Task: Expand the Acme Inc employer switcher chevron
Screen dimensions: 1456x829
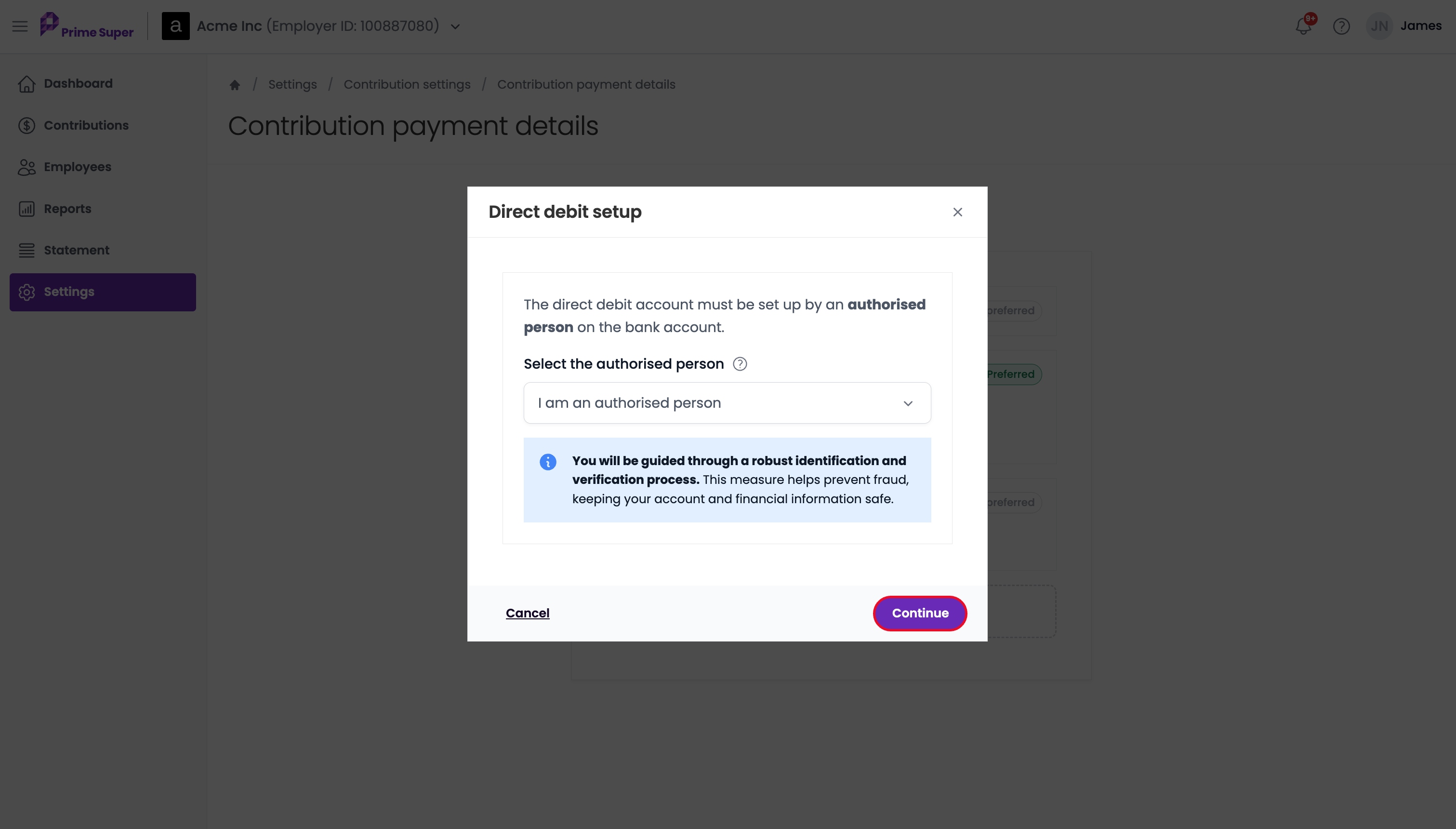Action: [x=455, y=27]
